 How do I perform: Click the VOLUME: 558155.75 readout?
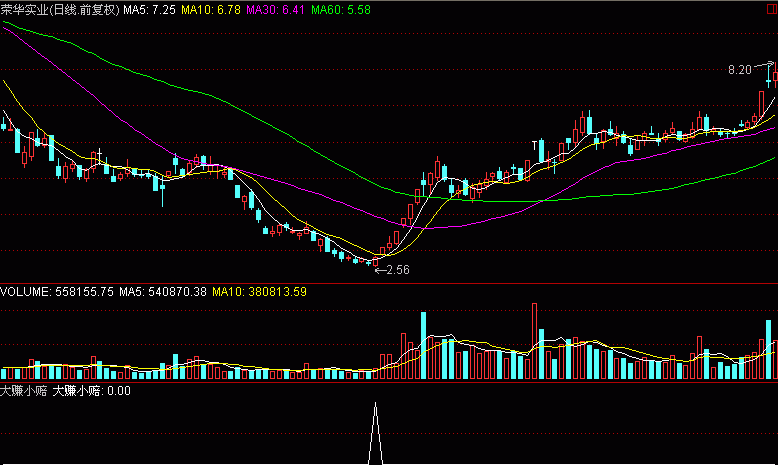tap(57, 292)
